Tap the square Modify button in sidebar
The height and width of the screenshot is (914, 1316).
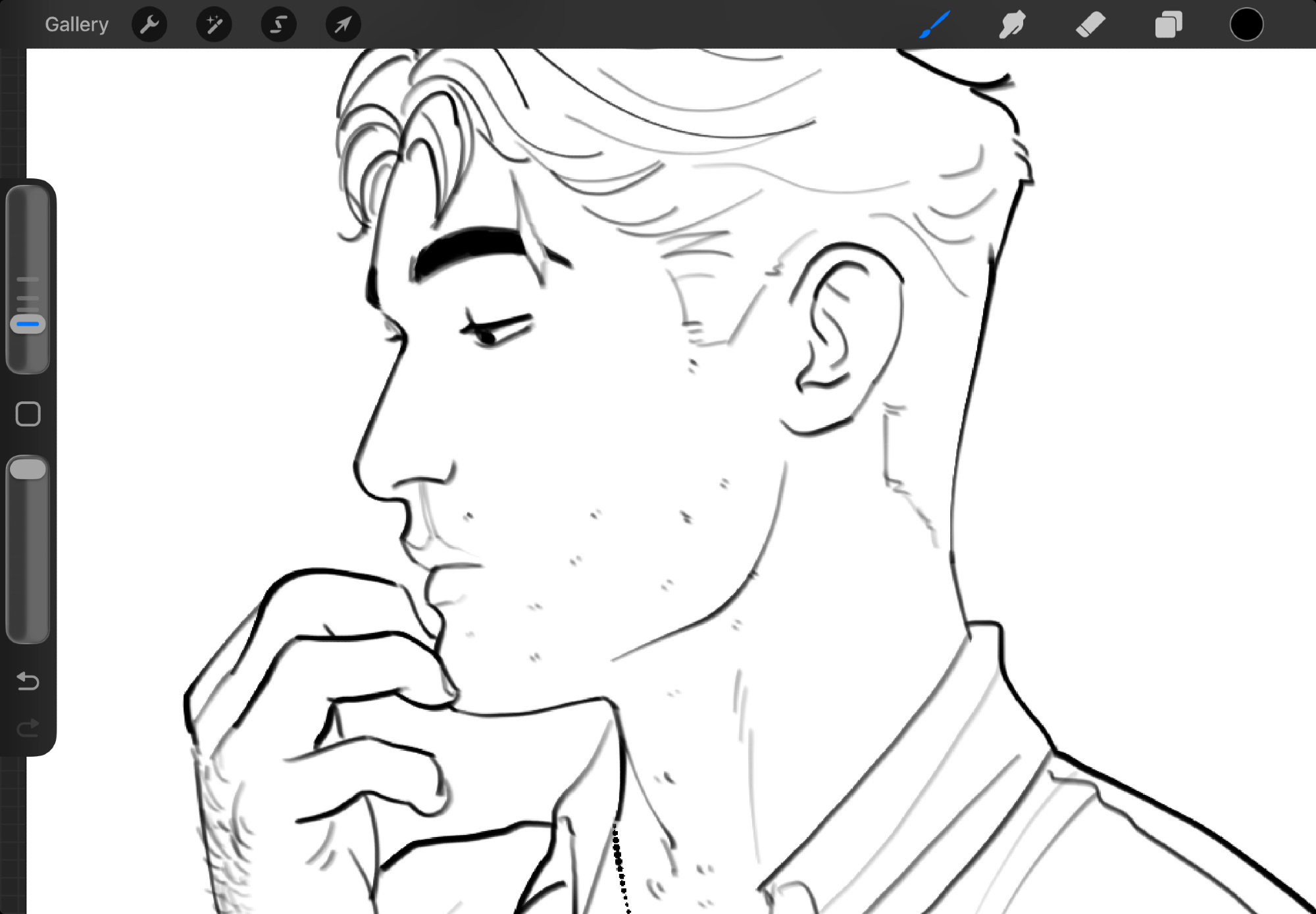28,414
